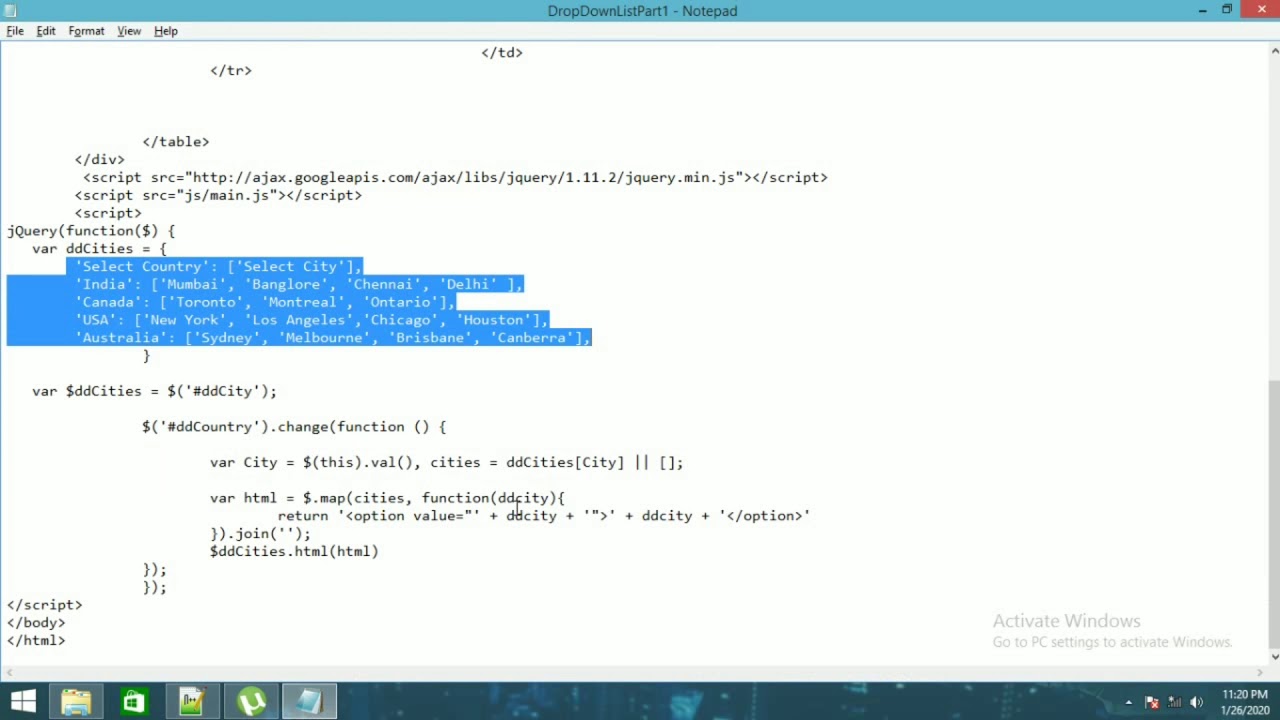This screenshot has height=720, width=1280.
Task: Click the 'Canada' cities array line
Action: 265,302
